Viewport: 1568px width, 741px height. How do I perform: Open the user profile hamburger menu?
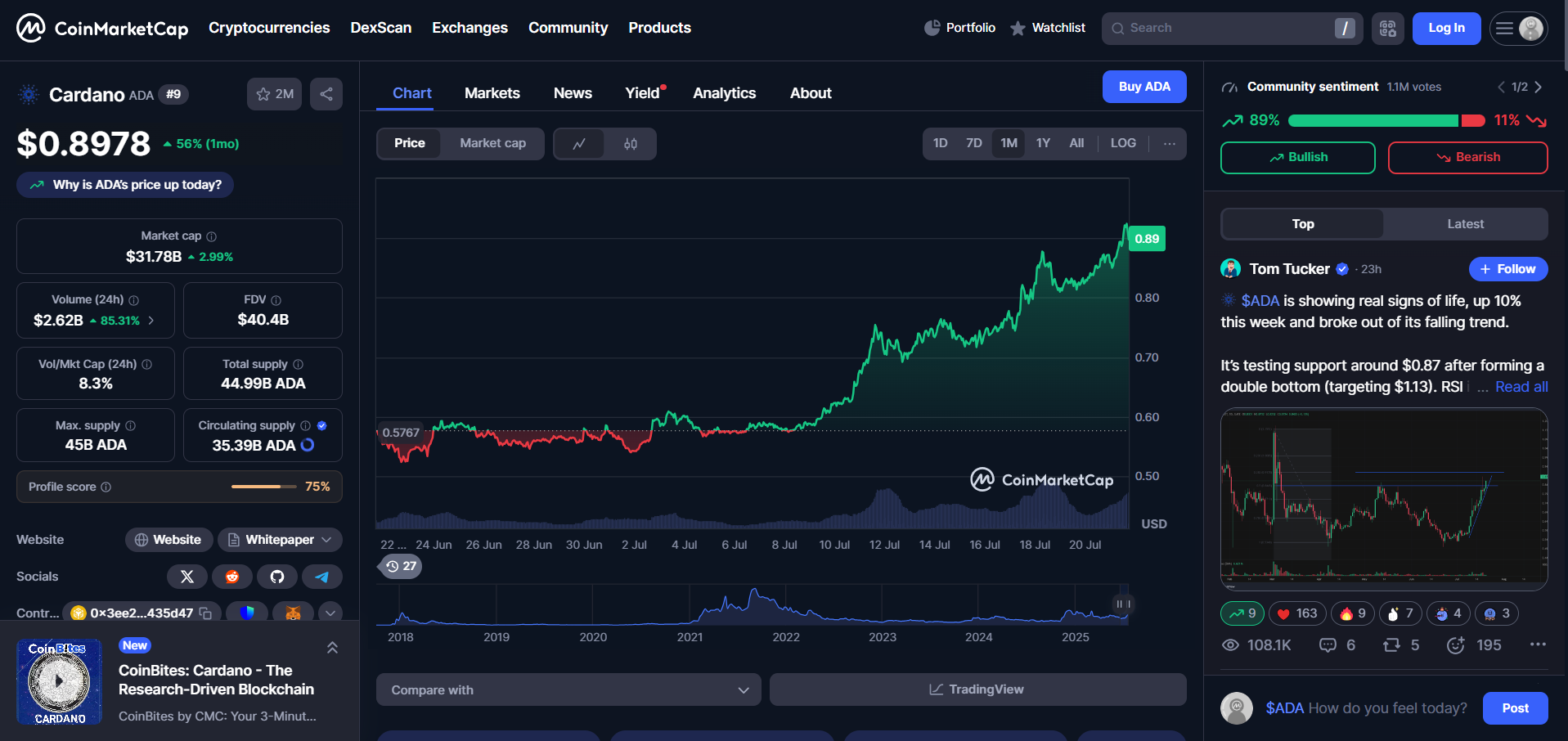click(x=1518, y=29)
